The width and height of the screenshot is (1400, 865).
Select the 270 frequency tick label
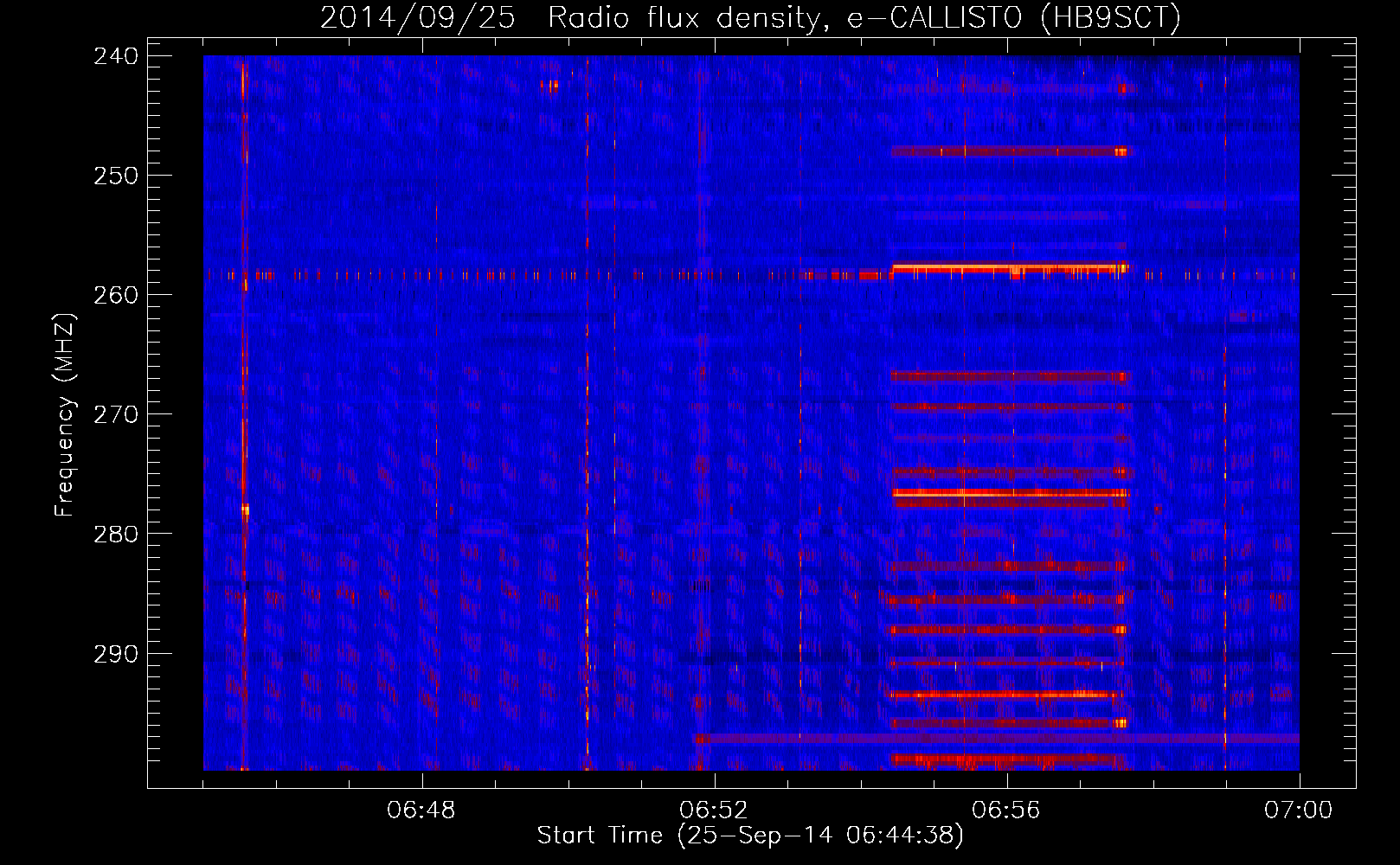pos(114,413)
